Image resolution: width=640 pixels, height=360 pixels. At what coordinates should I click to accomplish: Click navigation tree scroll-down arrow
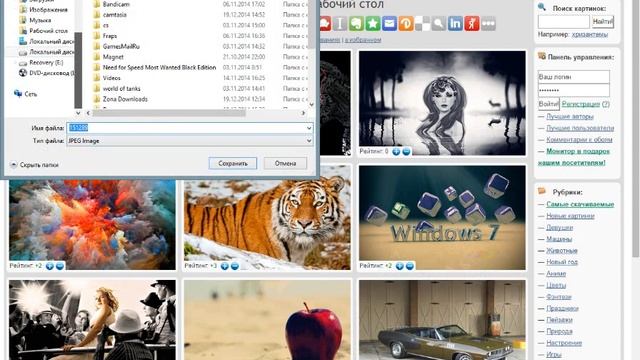pos(78,113)
